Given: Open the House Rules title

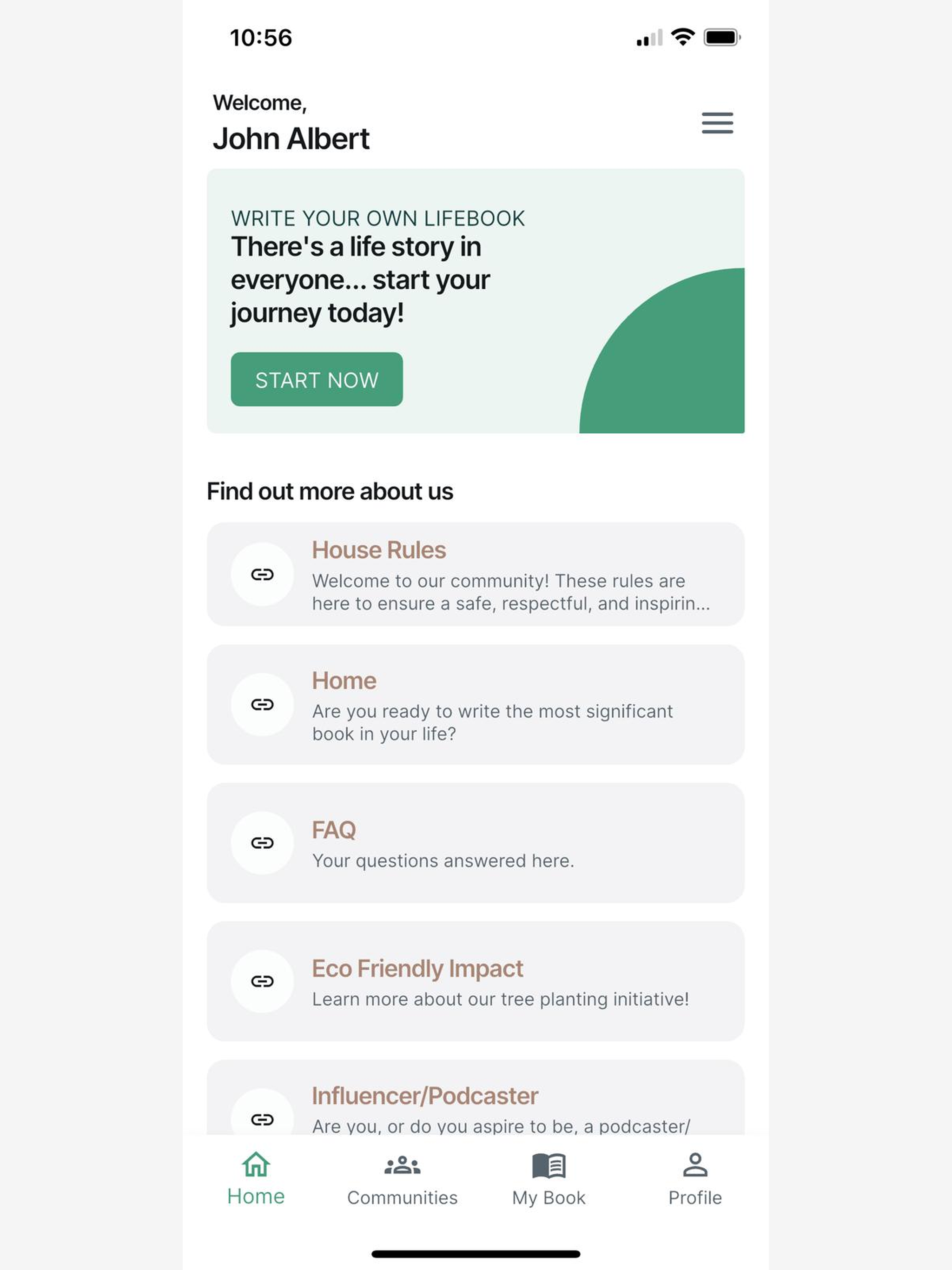Looking at the screenshot, I should (379, 550).
